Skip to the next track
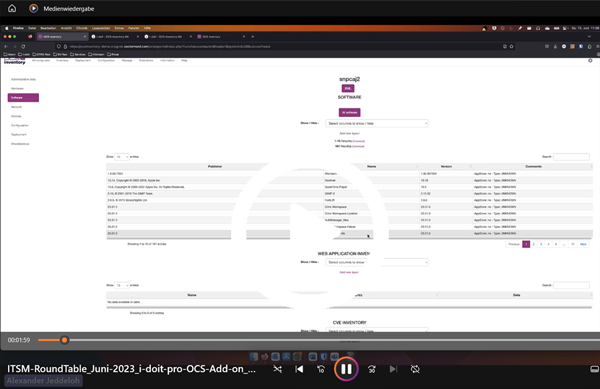This screenshot has height=389, width=600. tap(393, 369)
